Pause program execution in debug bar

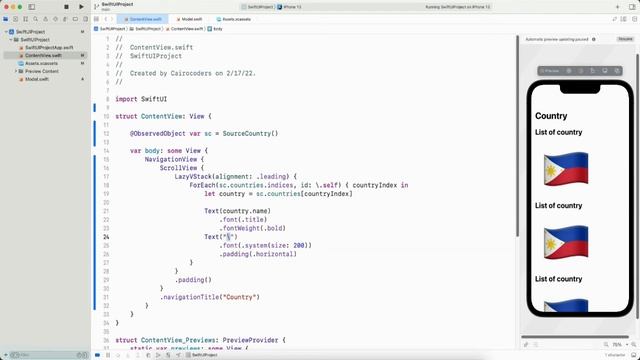pyautogui.click(x=108, y=355)
